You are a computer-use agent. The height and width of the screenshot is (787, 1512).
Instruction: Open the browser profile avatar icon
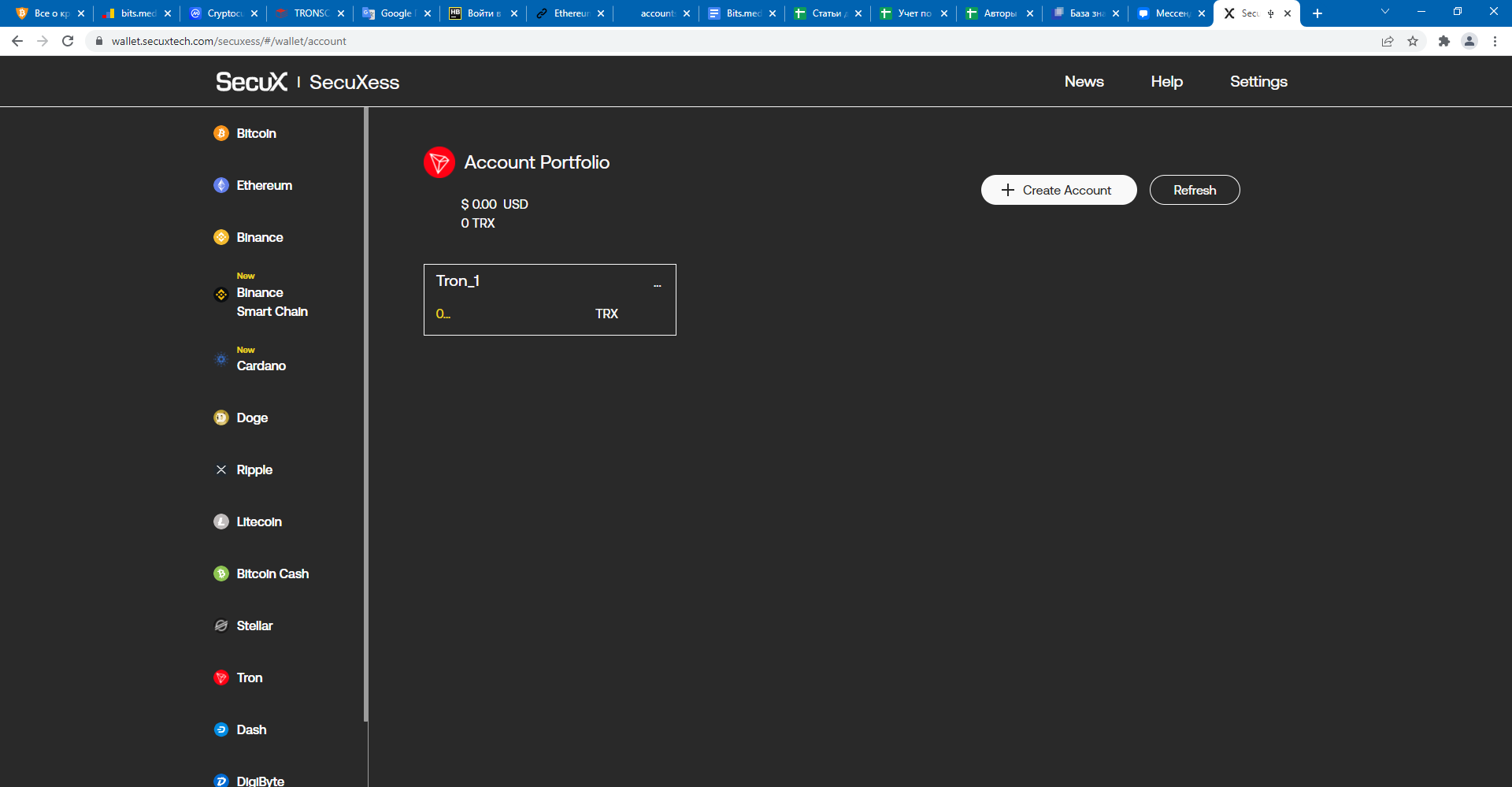(1469, 41)
